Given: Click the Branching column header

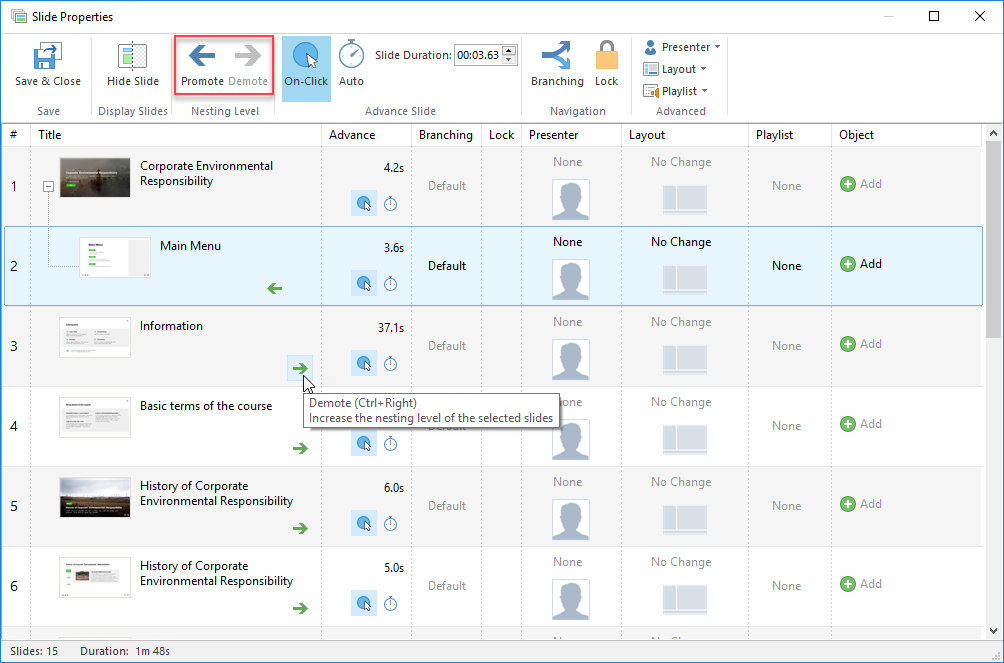Looking at the screenshot, I should coord(445,135).
